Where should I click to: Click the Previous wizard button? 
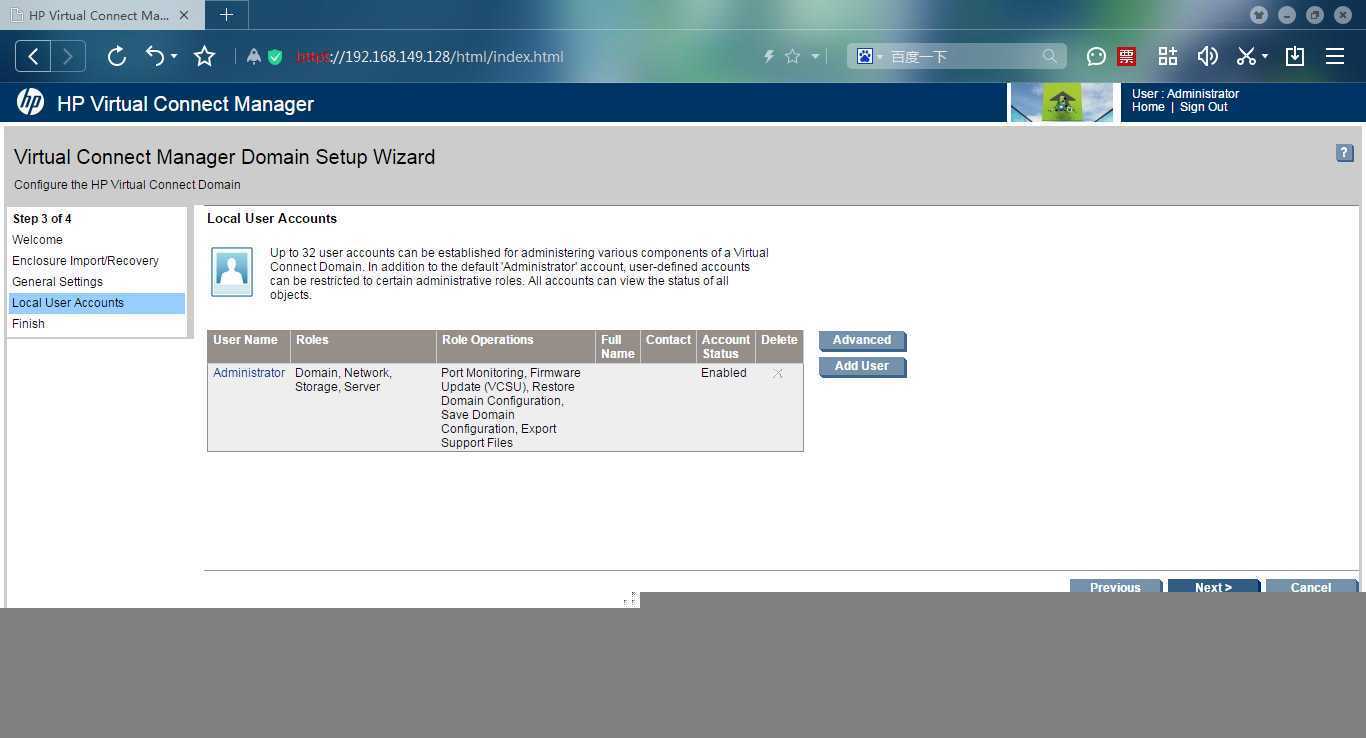click(x=1115, y=587)
